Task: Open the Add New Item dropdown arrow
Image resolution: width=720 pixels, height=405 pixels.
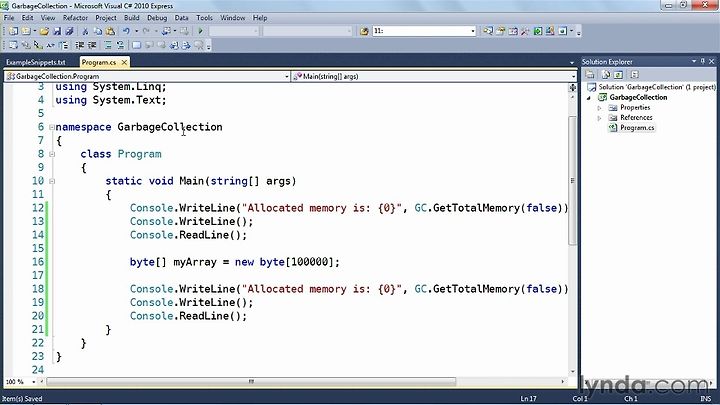Action: click(x=34, y=31)
